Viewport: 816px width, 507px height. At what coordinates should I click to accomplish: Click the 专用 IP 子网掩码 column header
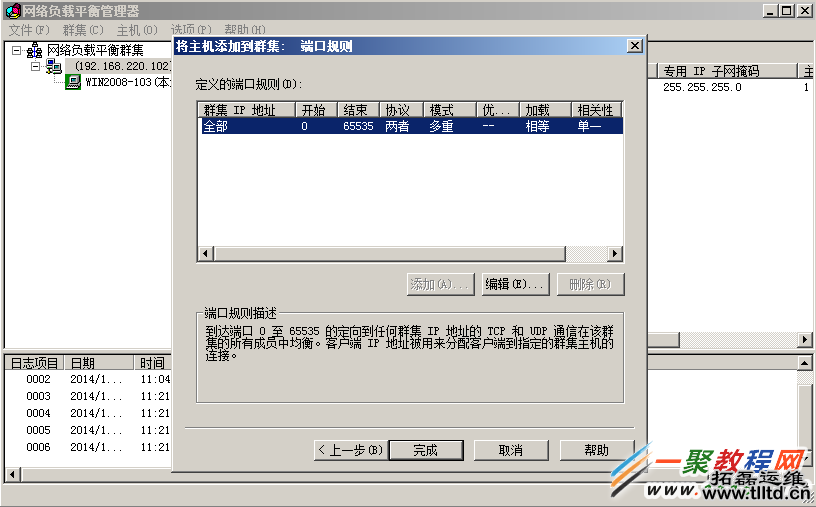(x=727, y=71)
